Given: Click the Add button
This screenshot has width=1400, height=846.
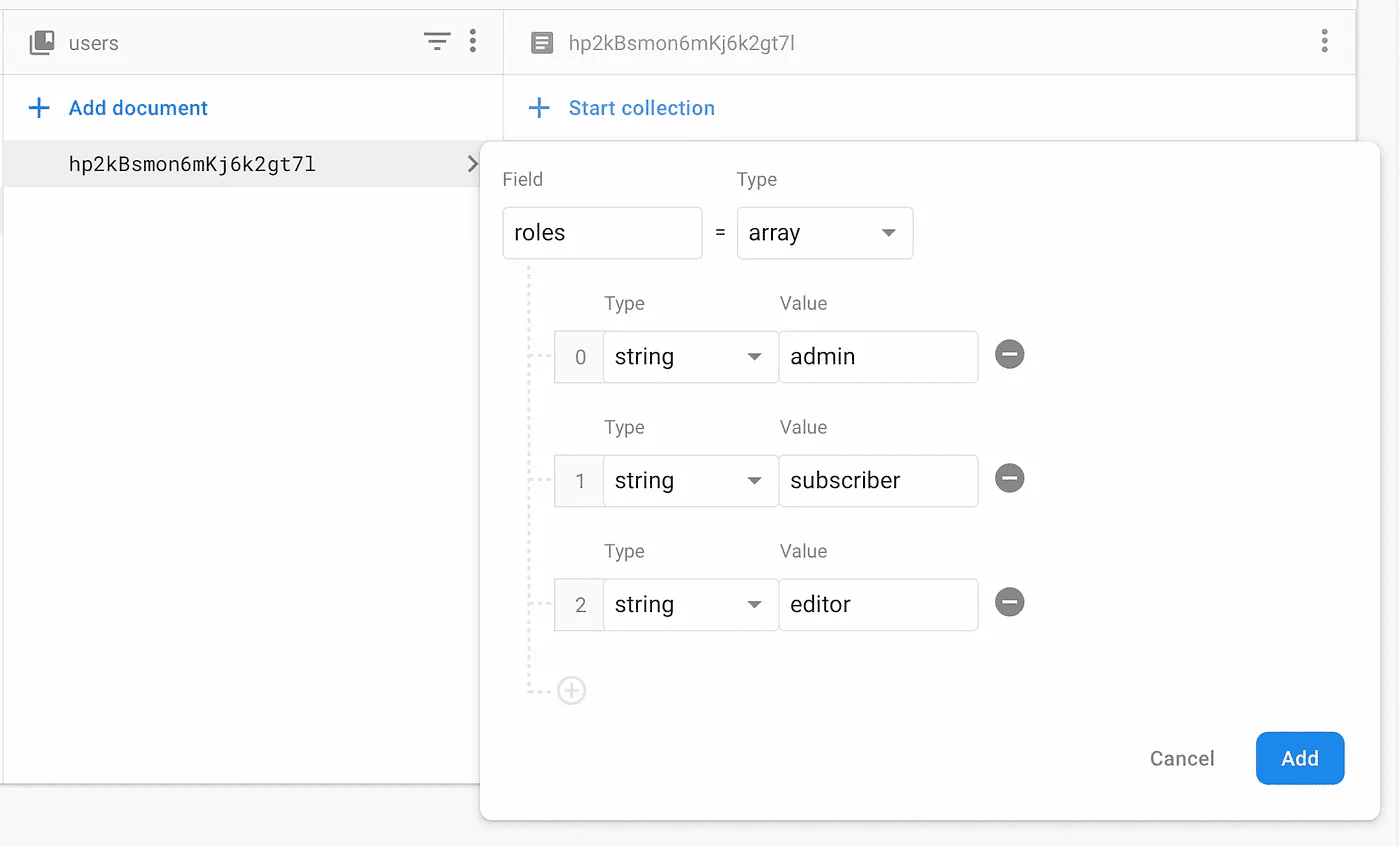Looking at the screenshot, I should (x=1299, y=758).
